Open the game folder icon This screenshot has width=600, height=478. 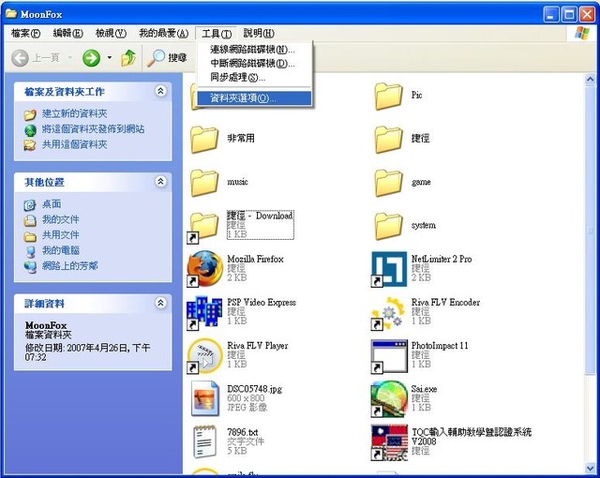[x=388, y=183]
